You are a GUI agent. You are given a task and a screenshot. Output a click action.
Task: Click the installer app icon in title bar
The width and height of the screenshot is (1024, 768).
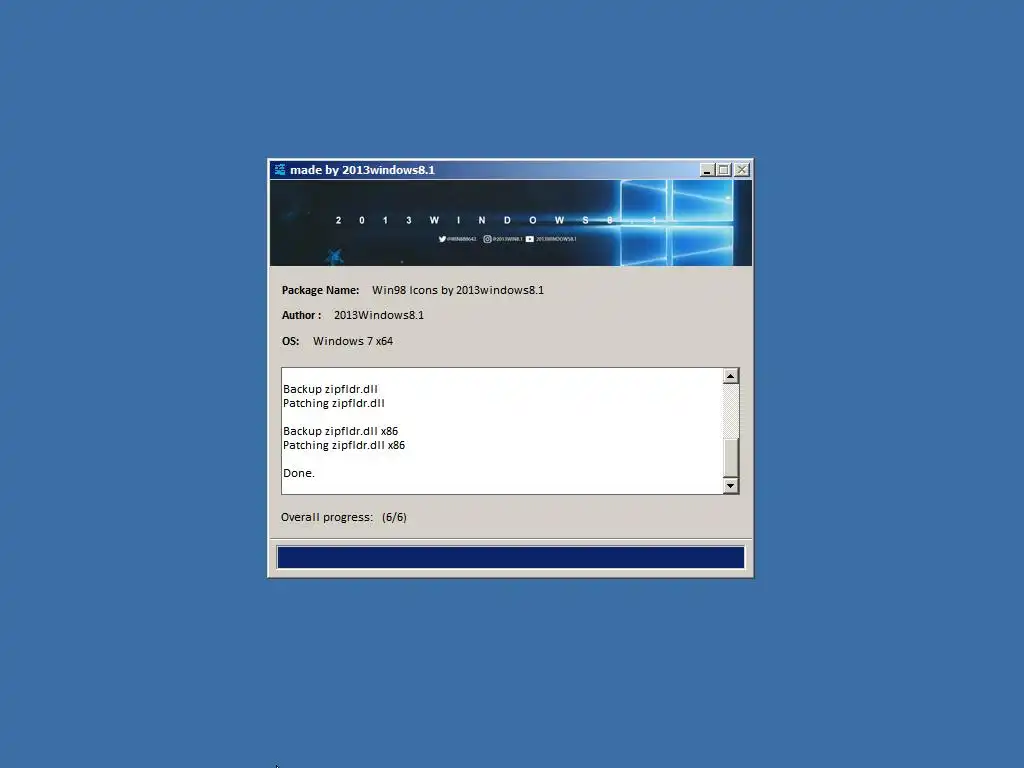point(280,170)
